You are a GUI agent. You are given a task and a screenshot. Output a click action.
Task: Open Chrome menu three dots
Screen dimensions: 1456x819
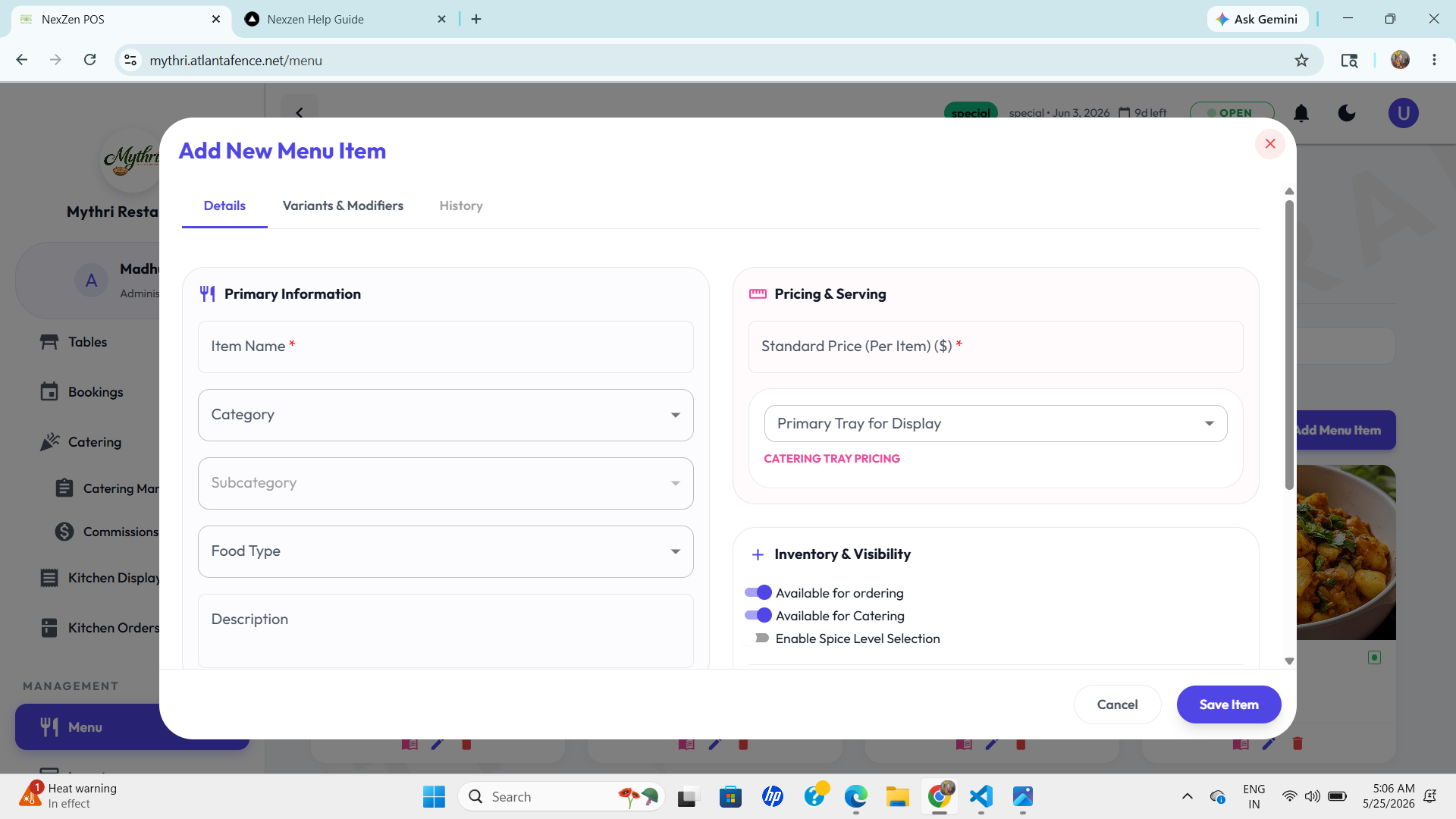pyautogui.click(x=1434, y=60)
